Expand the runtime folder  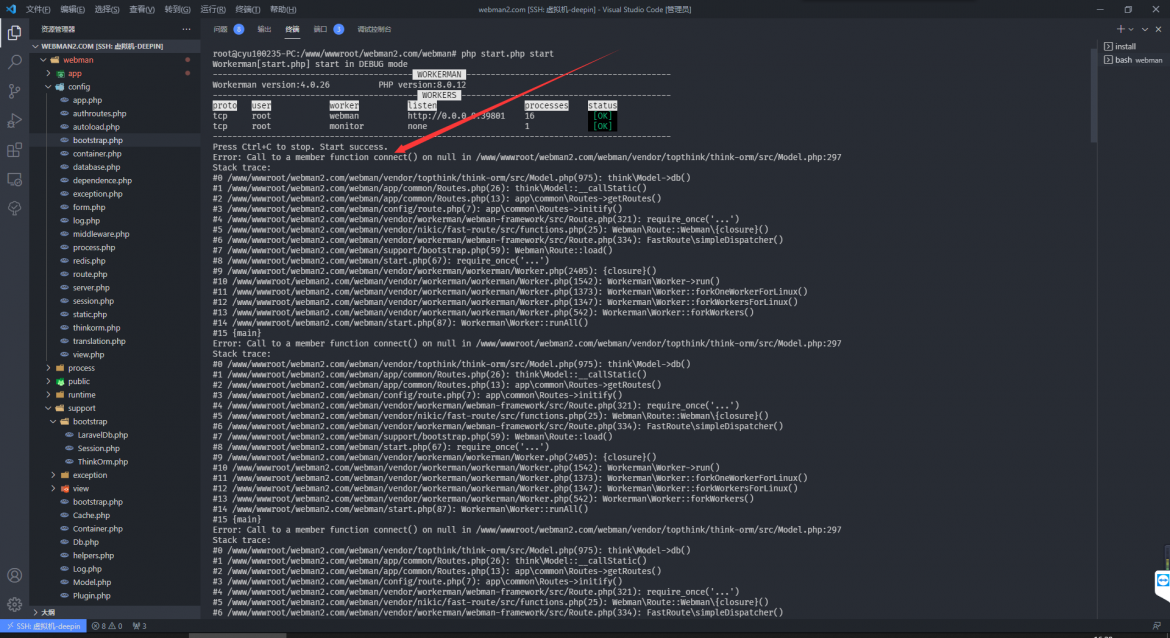coord(49,395)
